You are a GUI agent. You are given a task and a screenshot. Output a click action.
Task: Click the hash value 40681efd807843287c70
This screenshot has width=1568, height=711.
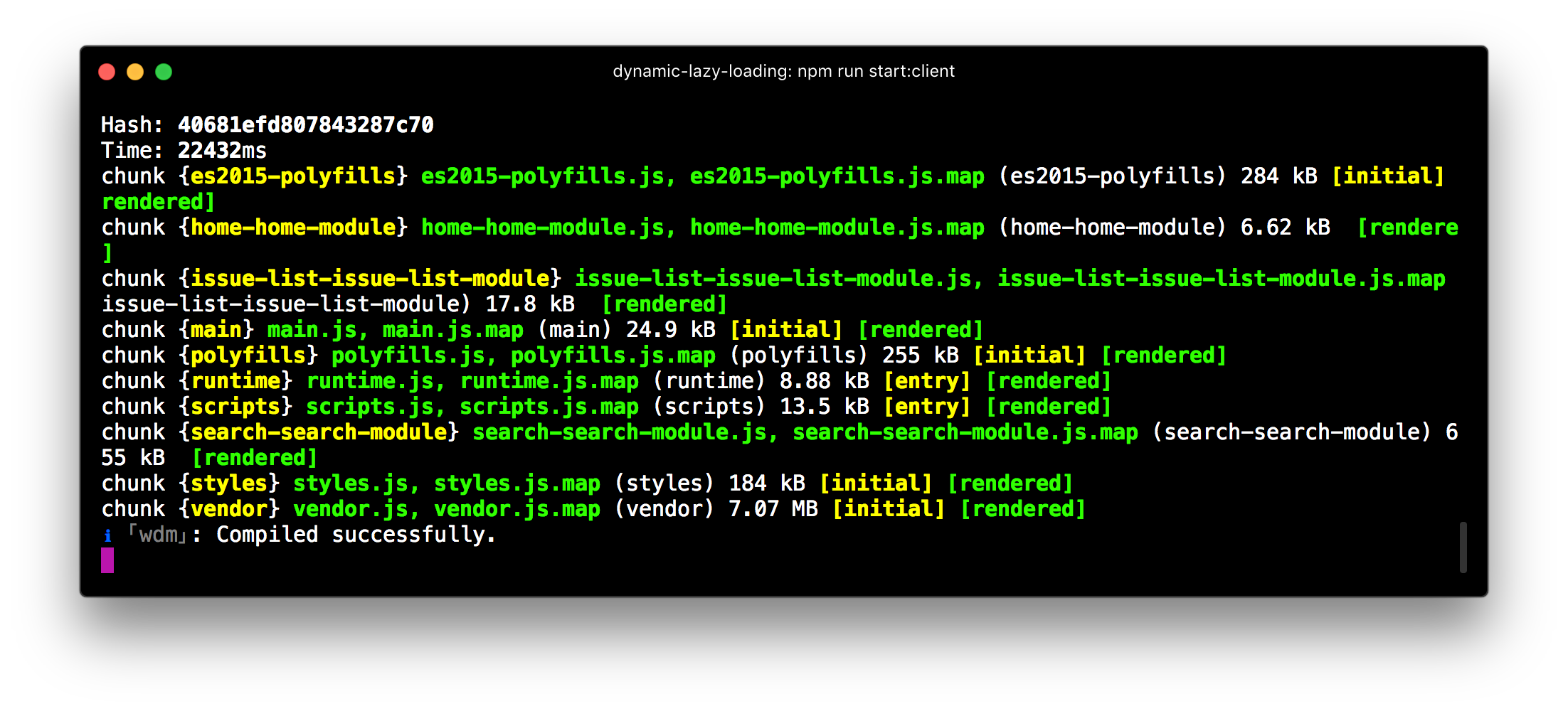pyautogui.click(x=305, y=125)
